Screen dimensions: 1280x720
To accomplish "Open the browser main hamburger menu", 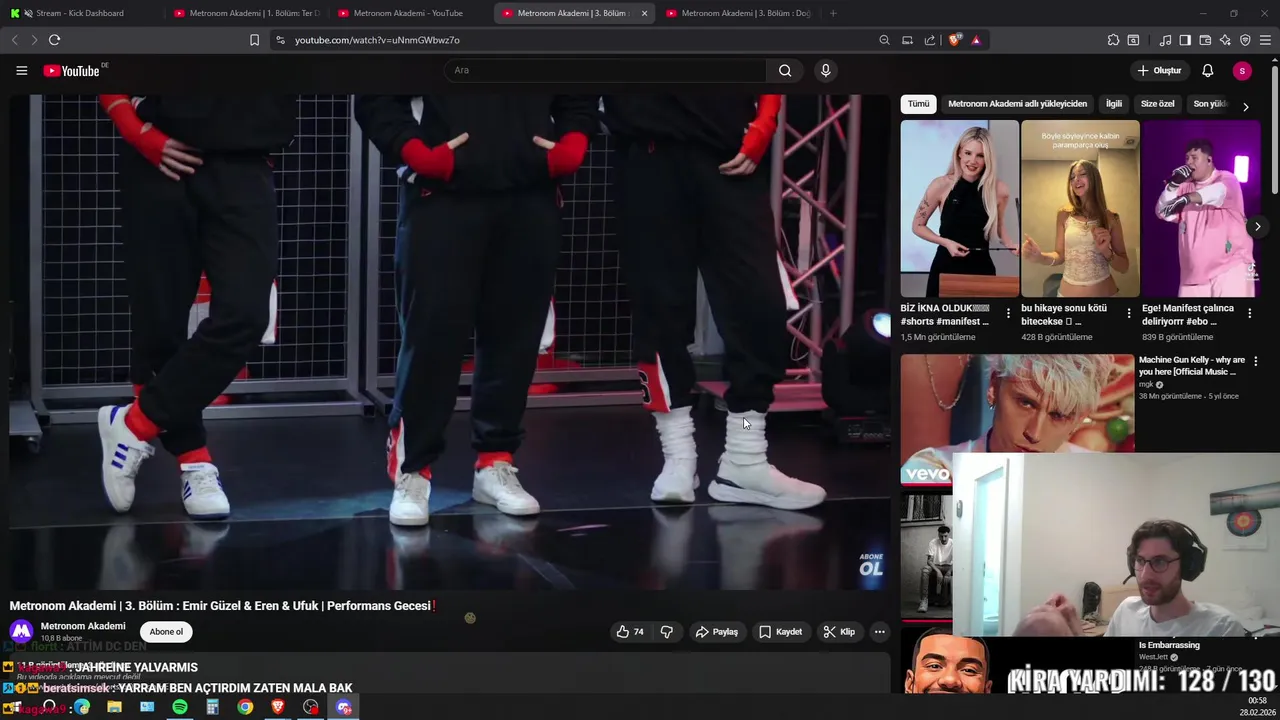I will click(1265, 40).
